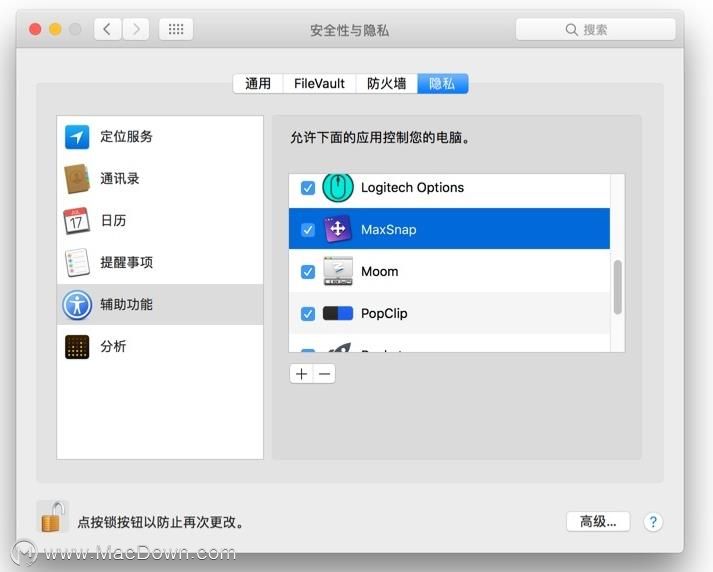Viewport: 713px width, 572px height.
Task: Minimize the window with the yellow button
Action: pos(55,30)
